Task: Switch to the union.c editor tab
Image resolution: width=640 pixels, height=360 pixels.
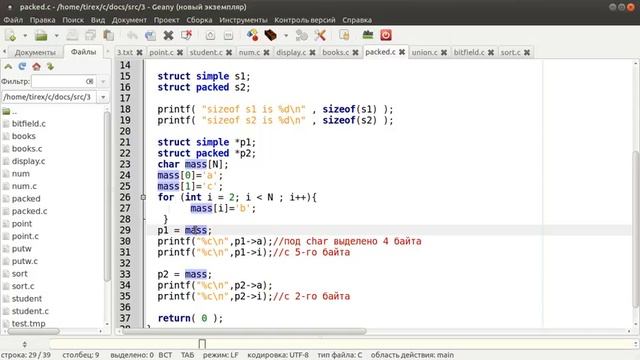Action: point(424,52)
